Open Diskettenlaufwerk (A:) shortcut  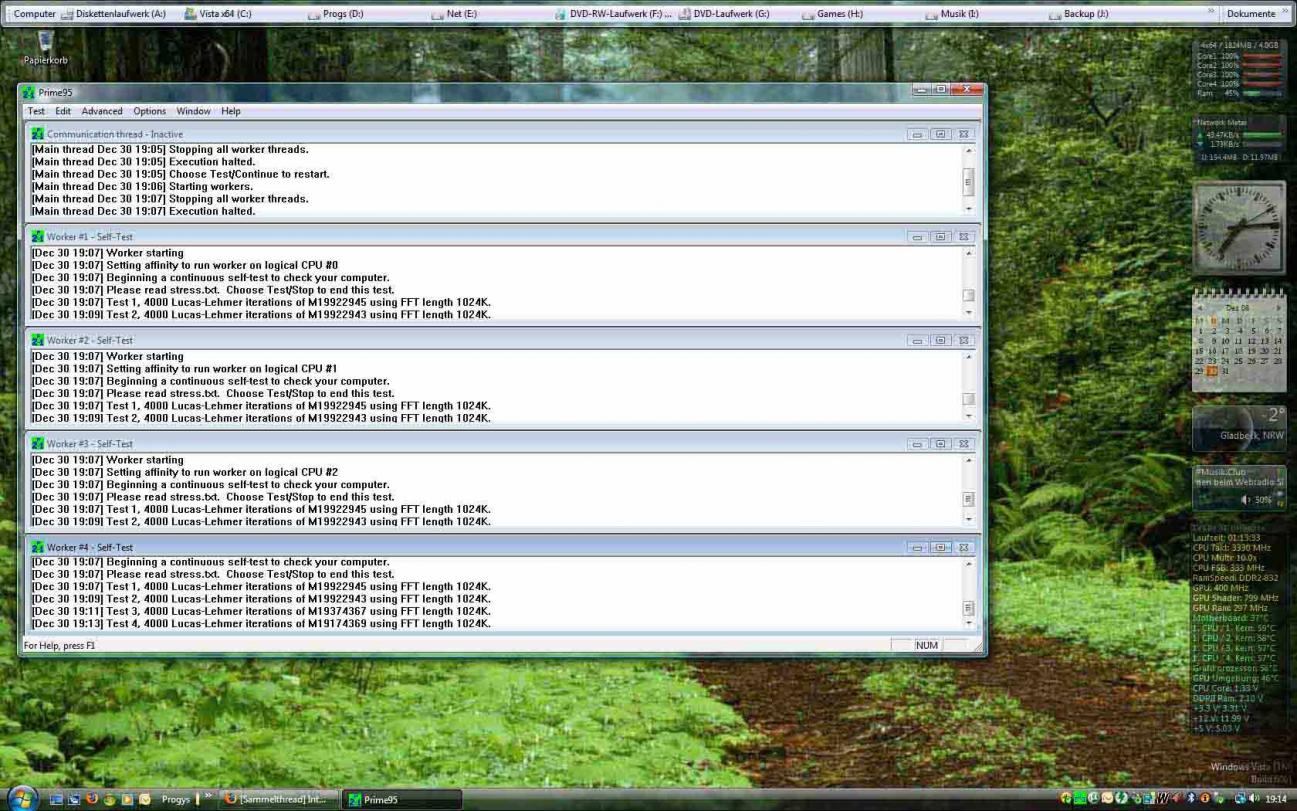113,14
